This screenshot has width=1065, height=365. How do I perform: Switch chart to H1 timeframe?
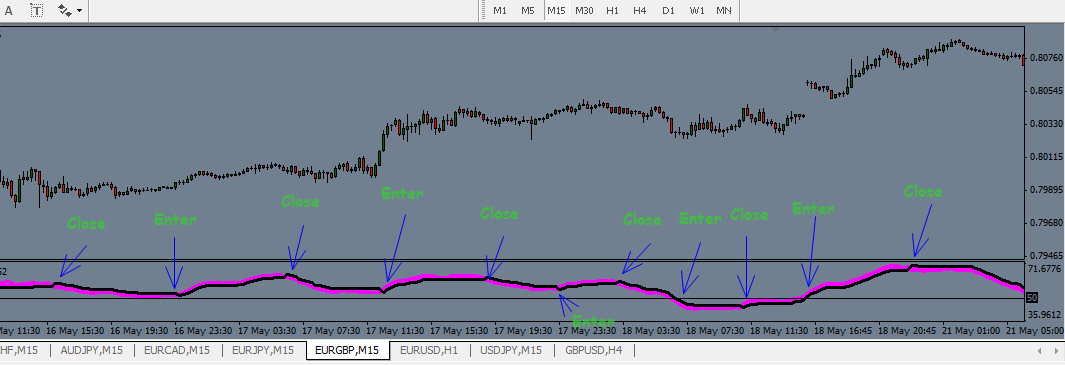coord(612,10)
